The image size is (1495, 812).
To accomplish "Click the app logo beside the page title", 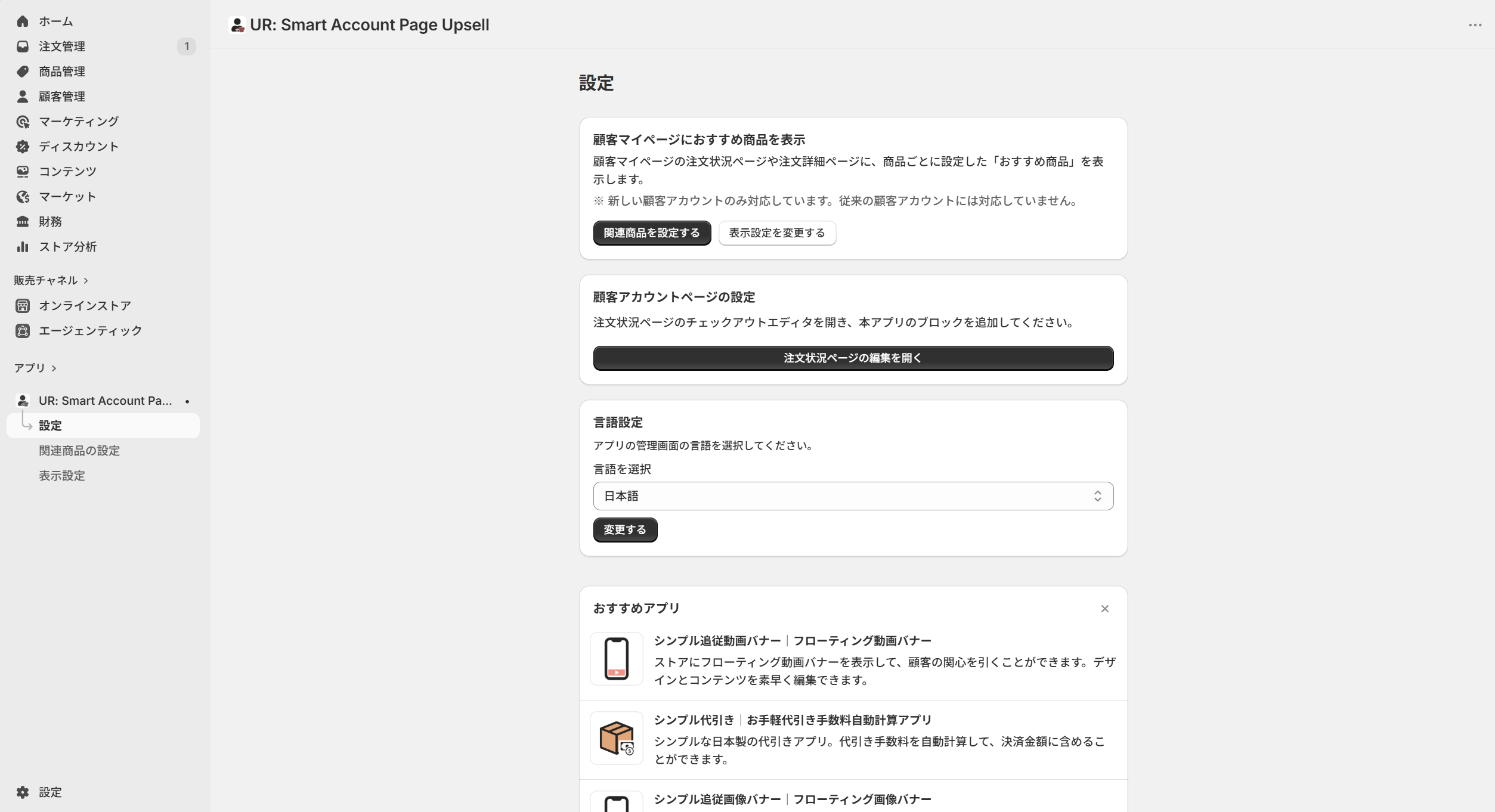I will [x=237, y=25].
